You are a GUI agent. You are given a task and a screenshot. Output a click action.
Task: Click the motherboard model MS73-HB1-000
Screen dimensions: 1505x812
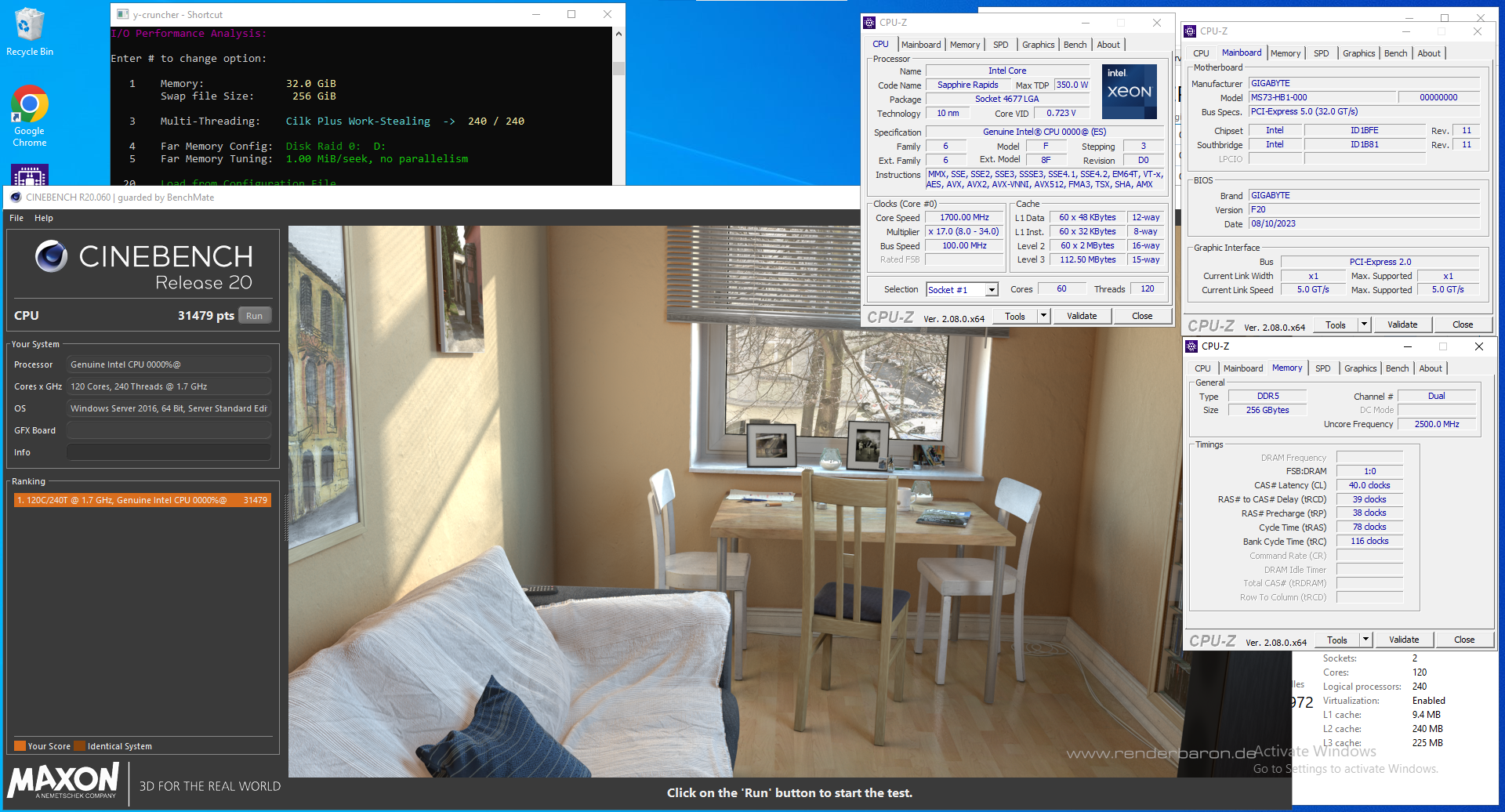click(1322, 97)
